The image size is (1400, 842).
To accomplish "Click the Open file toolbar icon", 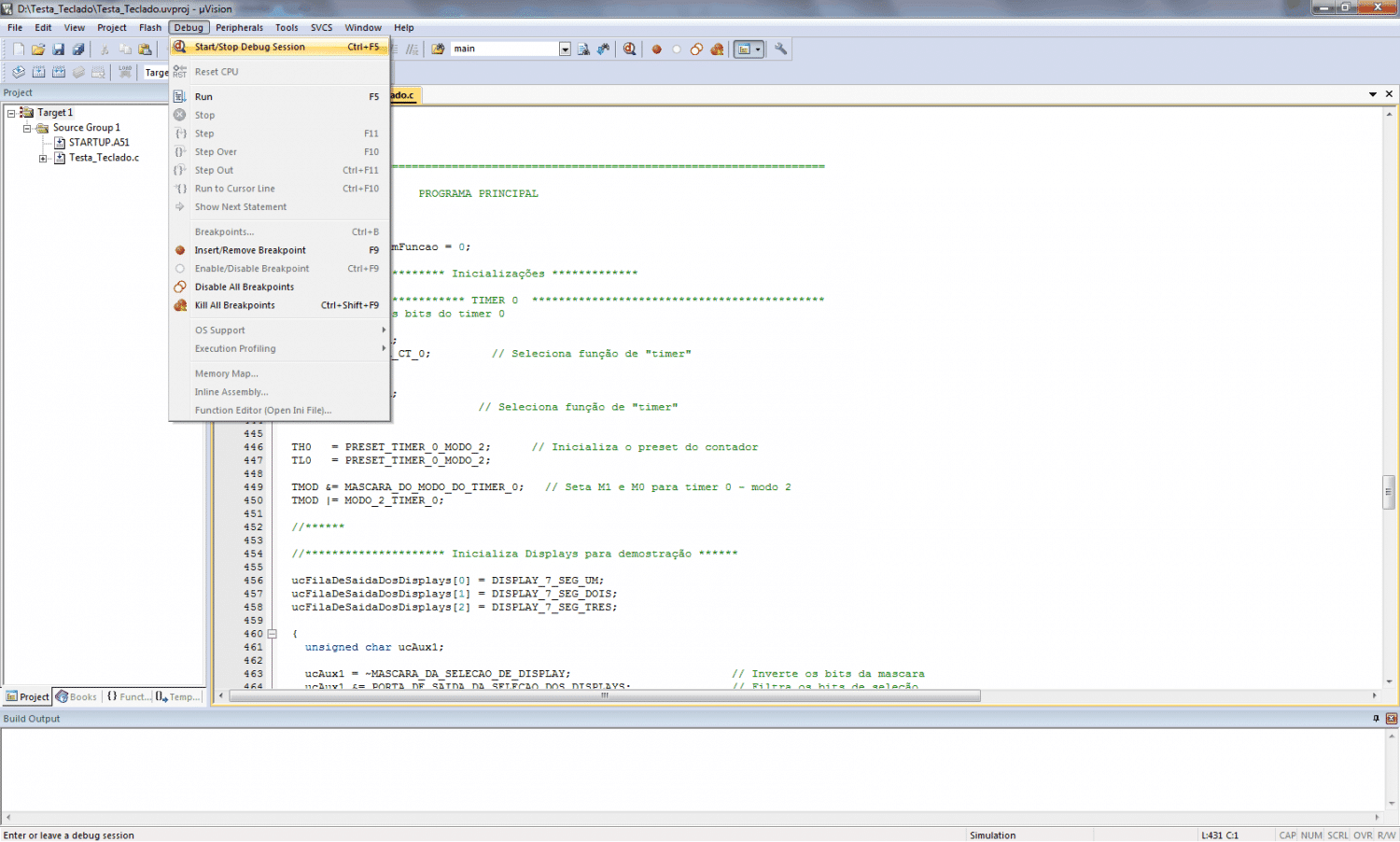I will tap(38, 49).
